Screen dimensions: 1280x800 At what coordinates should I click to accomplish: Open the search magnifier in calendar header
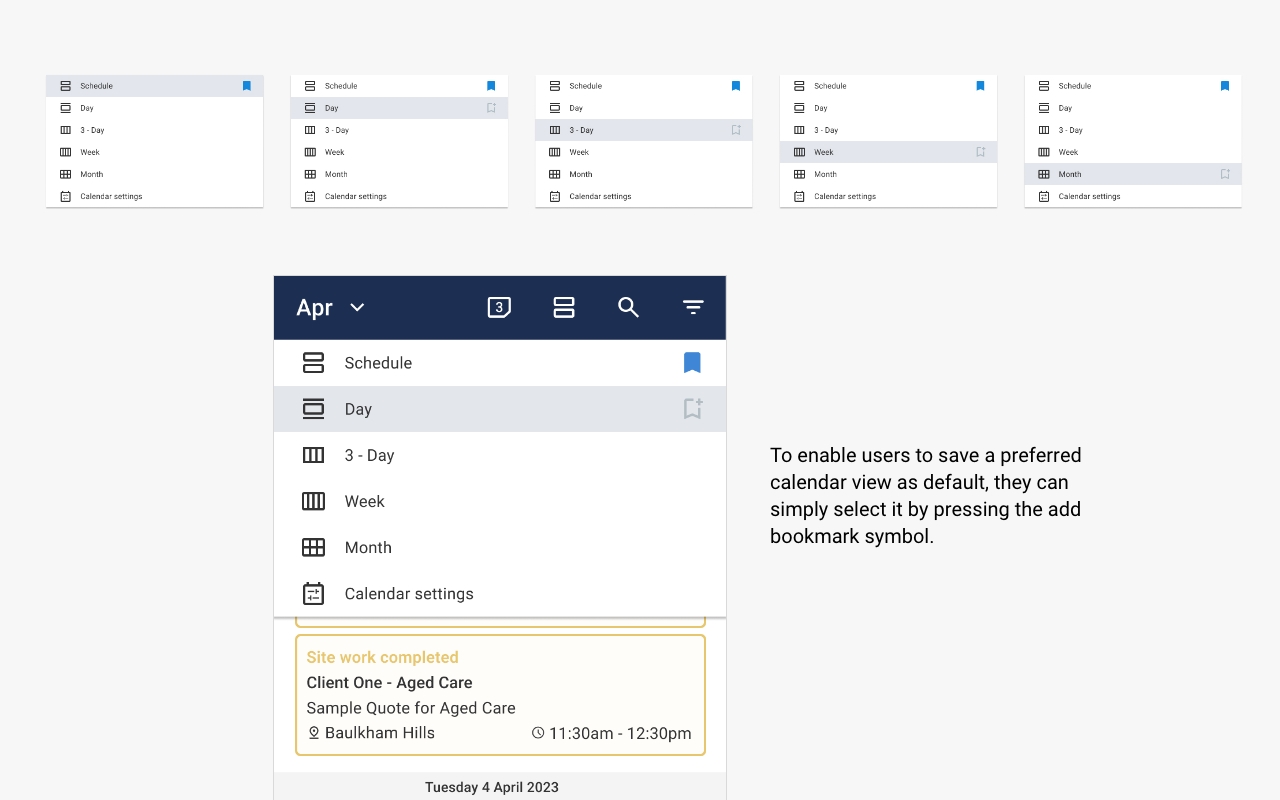[628, 308]
